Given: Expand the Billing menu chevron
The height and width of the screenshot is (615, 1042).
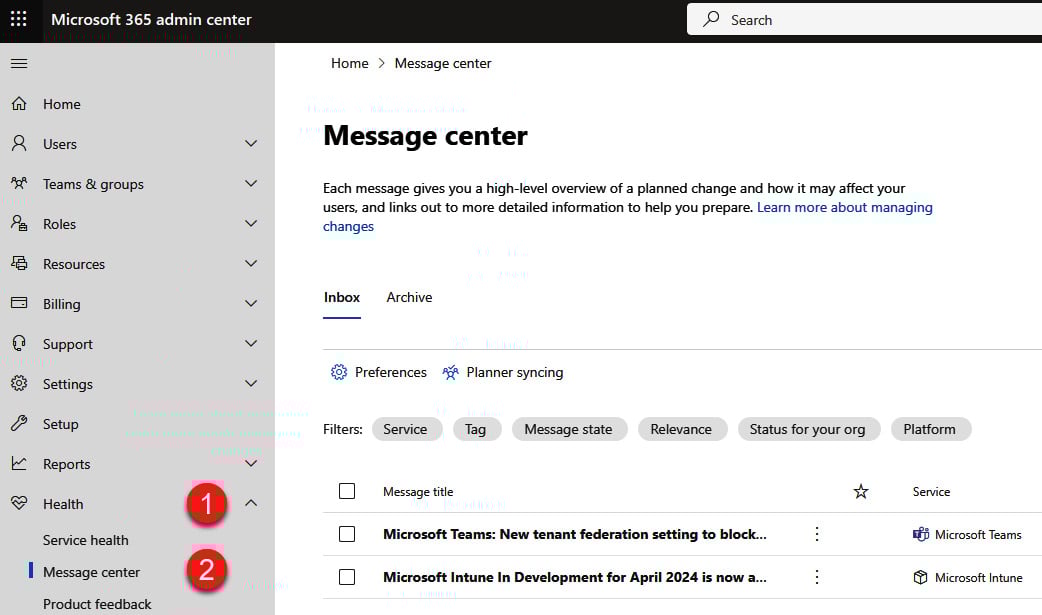Looking at the screenshot, I should click(251, 303).
